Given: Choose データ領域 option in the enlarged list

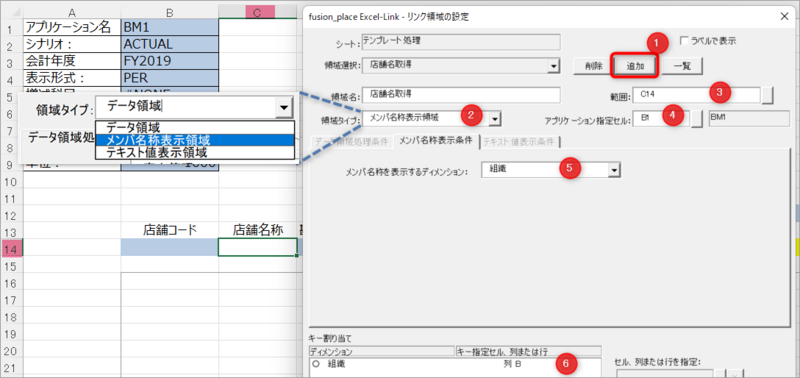Looking at the screenshot, I should coord(195,128).
